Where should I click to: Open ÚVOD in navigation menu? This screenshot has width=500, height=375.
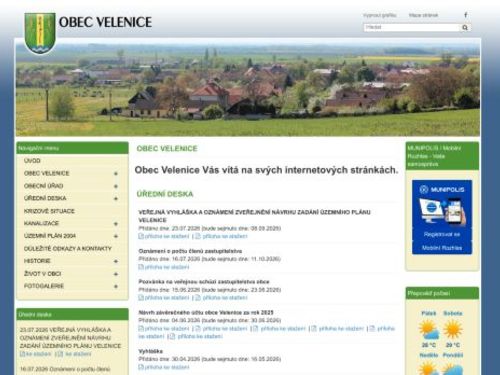click(x=32, y=161)
